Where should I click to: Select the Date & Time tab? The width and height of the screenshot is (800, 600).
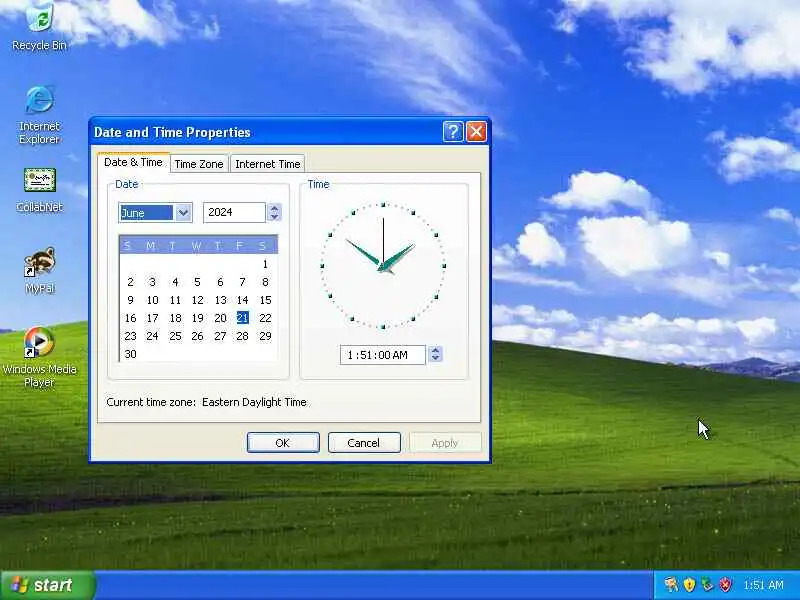click(133, 162)
